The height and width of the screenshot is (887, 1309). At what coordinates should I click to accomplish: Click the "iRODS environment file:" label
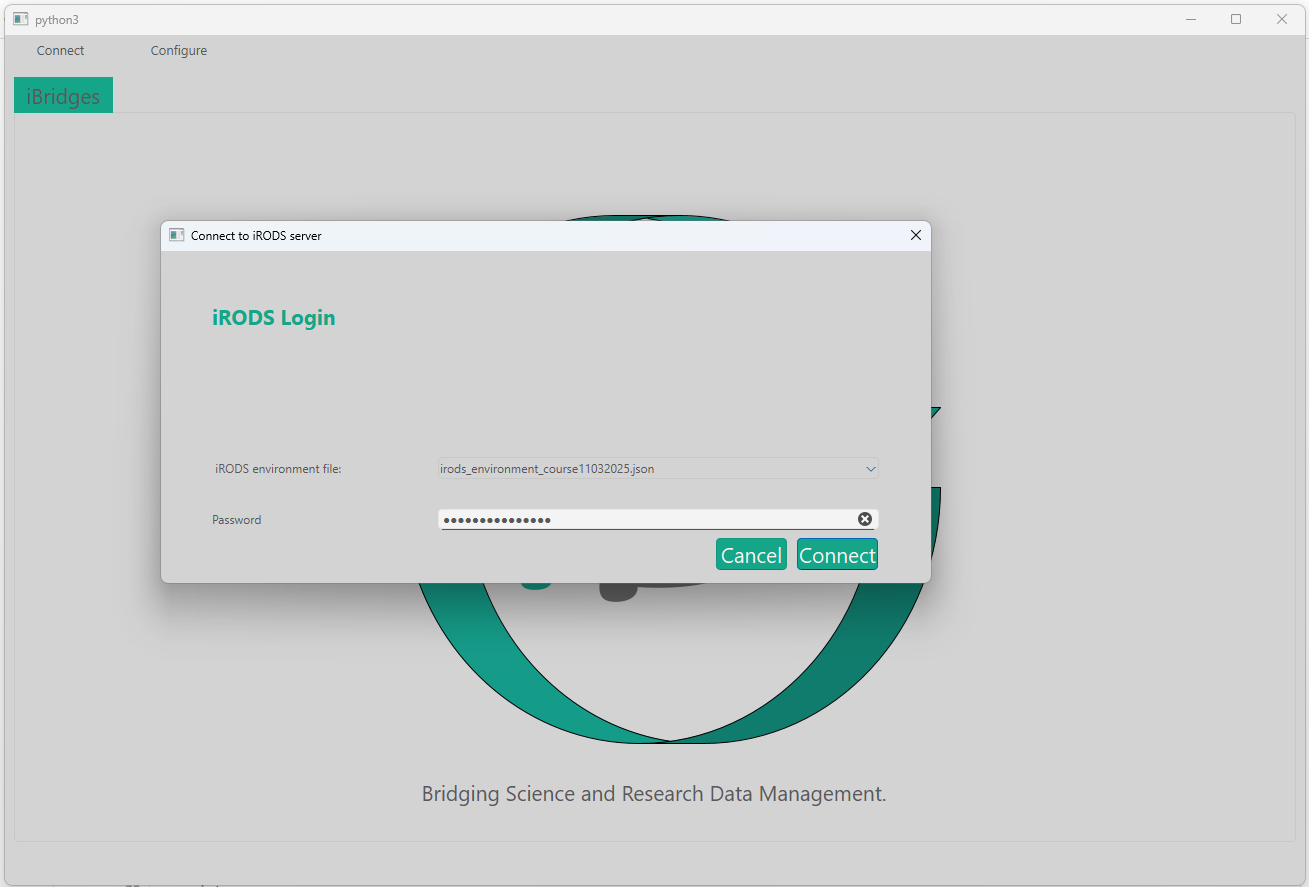tap(278, 469)
